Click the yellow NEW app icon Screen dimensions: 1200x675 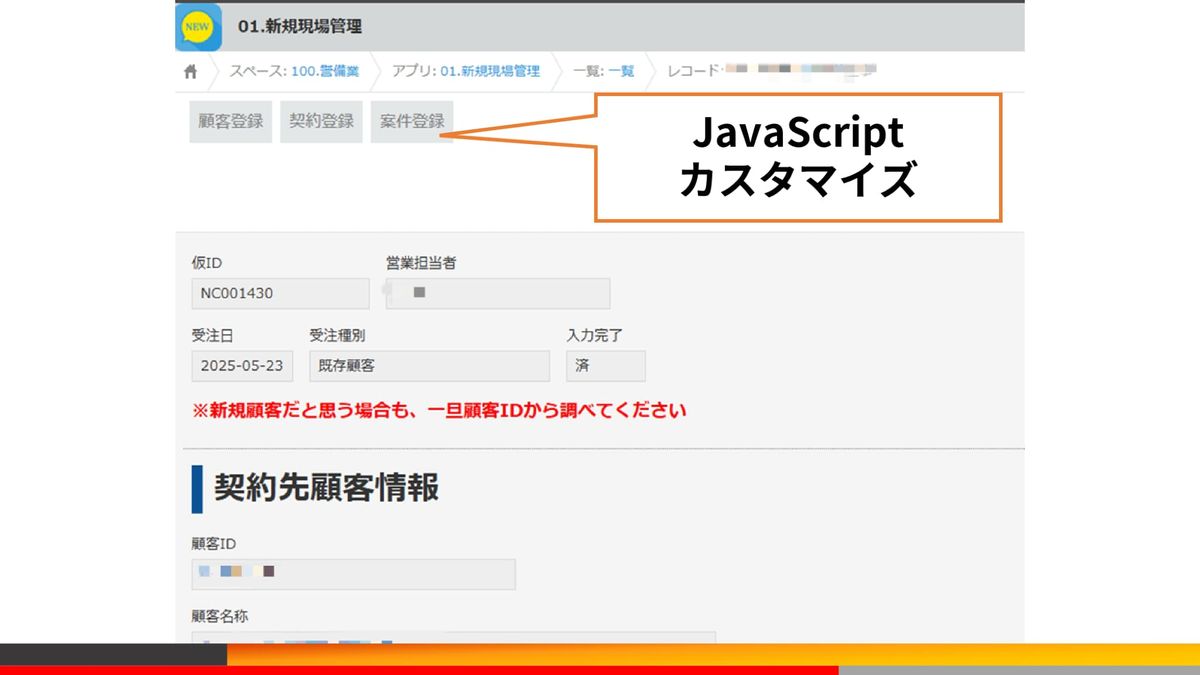[x=198, y=27]
